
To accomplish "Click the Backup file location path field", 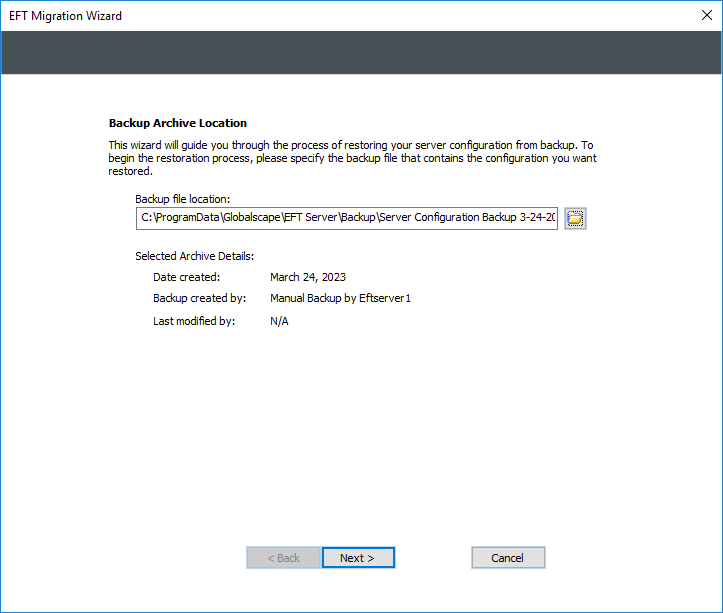I will click(x=347, y=219).
